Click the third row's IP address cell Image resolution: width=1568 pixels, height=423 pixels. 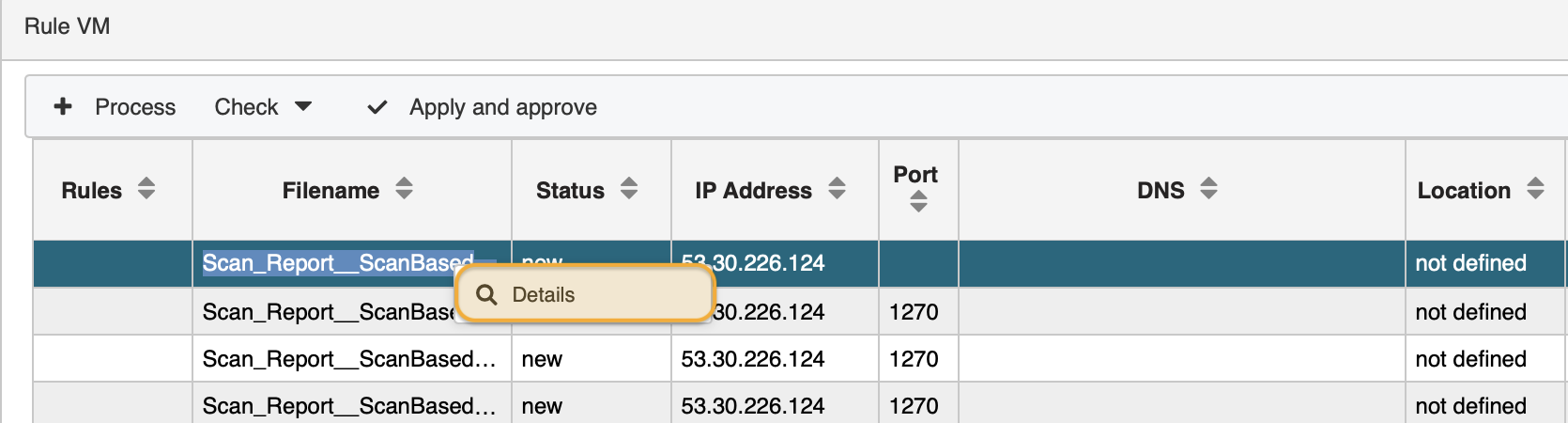click(753, 359)
